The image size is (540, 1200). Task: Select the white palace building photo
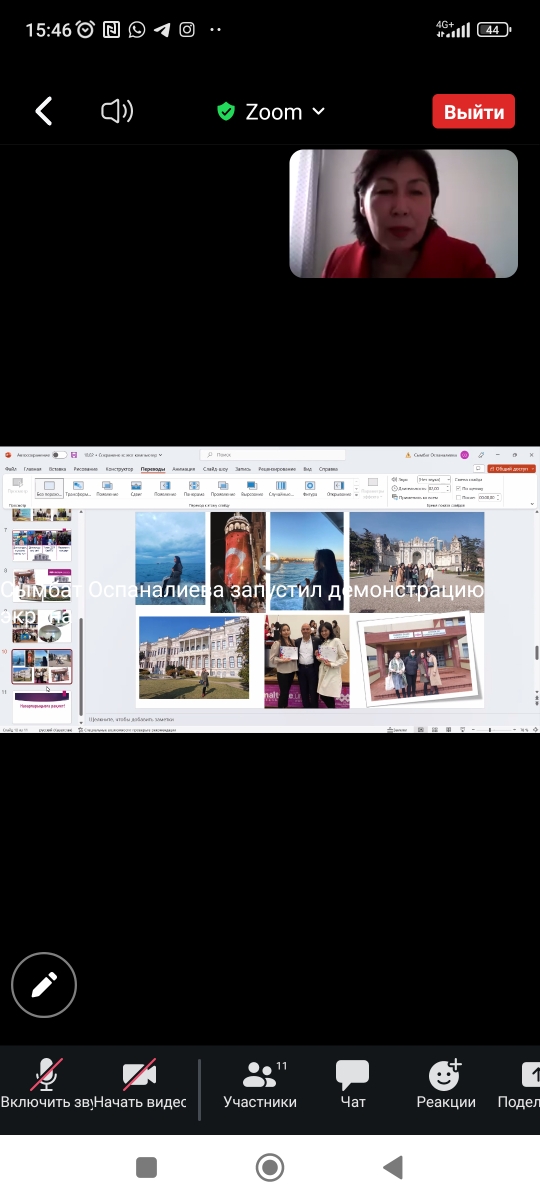pos(194,657)
